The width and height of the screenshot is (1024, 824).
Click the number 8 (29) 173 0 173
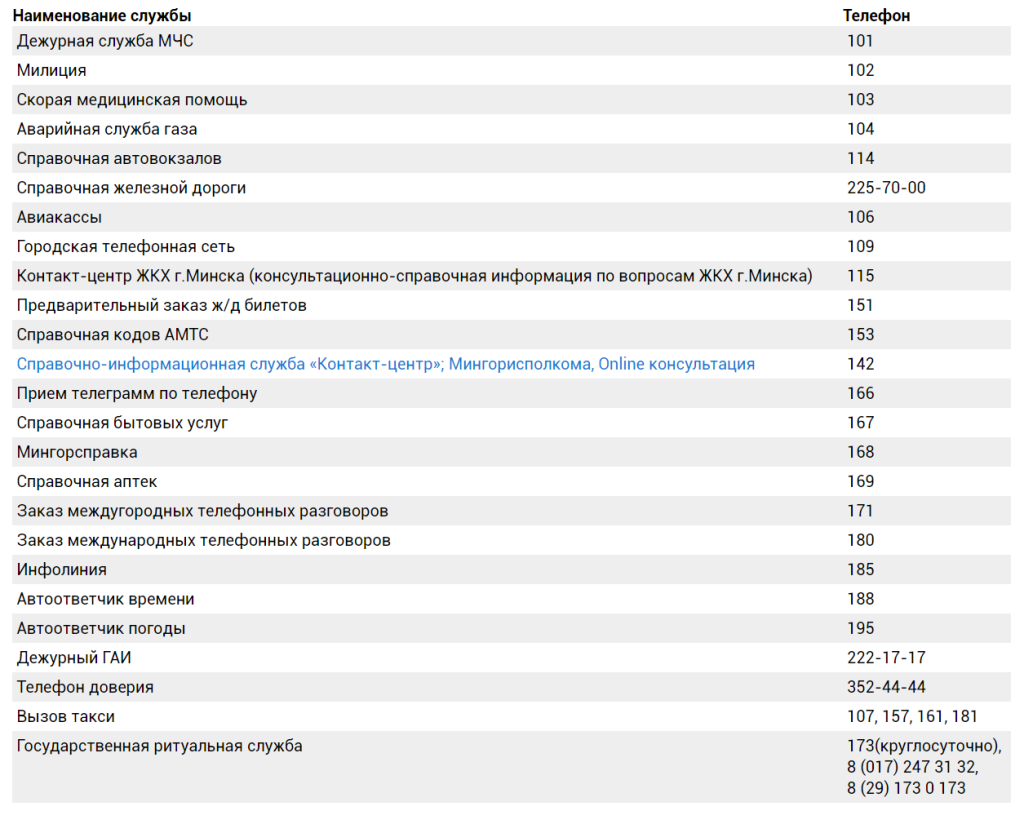tap(906, 788)
